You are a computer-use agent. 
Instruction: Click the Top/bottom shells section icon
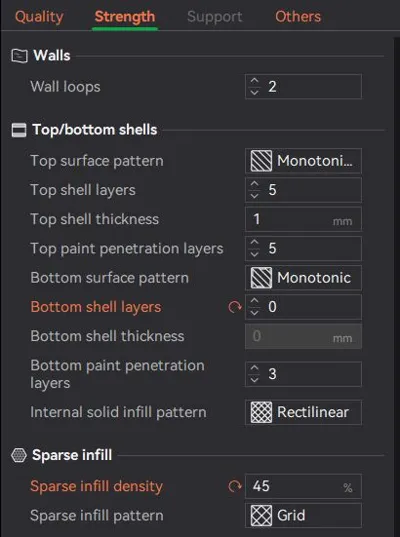(x=19, y=130)
